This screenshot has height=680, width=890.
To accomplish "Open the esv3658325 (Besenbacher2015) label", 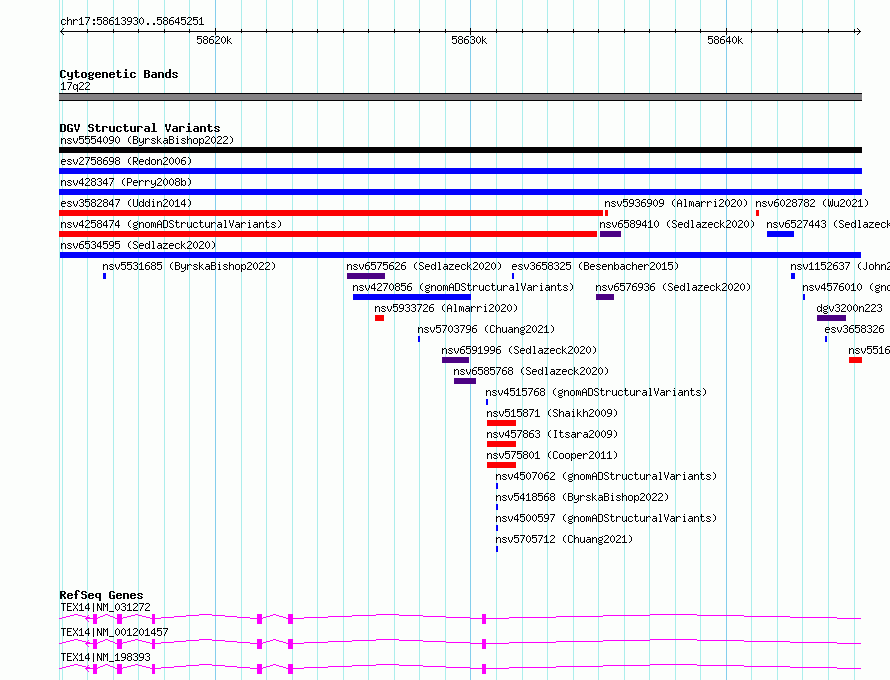I will 595,266.
